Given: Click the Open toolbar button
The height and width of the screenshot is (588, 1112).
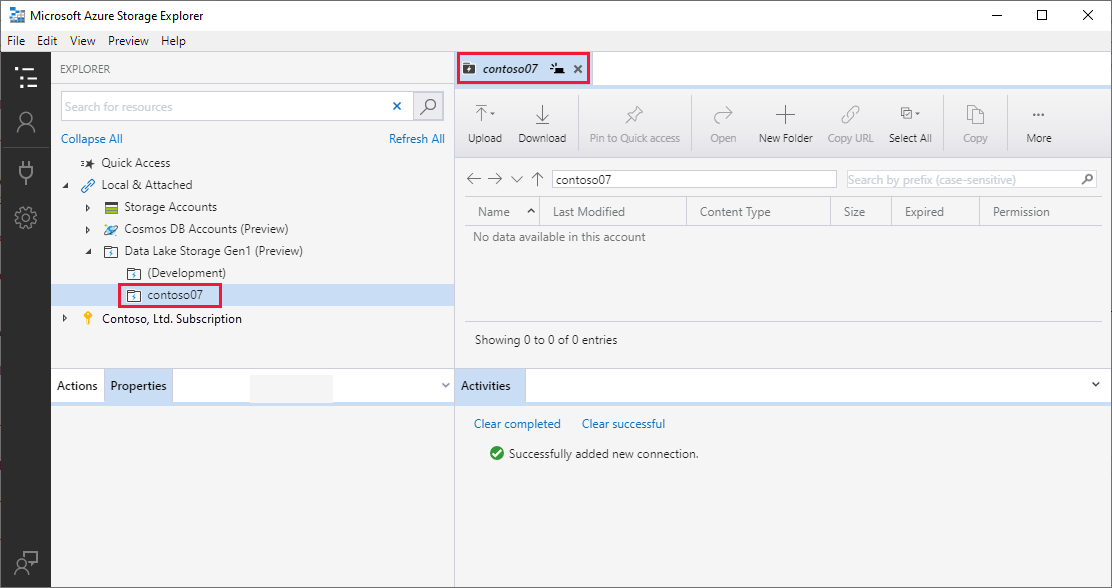Looking at the screenshot, I should [723, 123].
